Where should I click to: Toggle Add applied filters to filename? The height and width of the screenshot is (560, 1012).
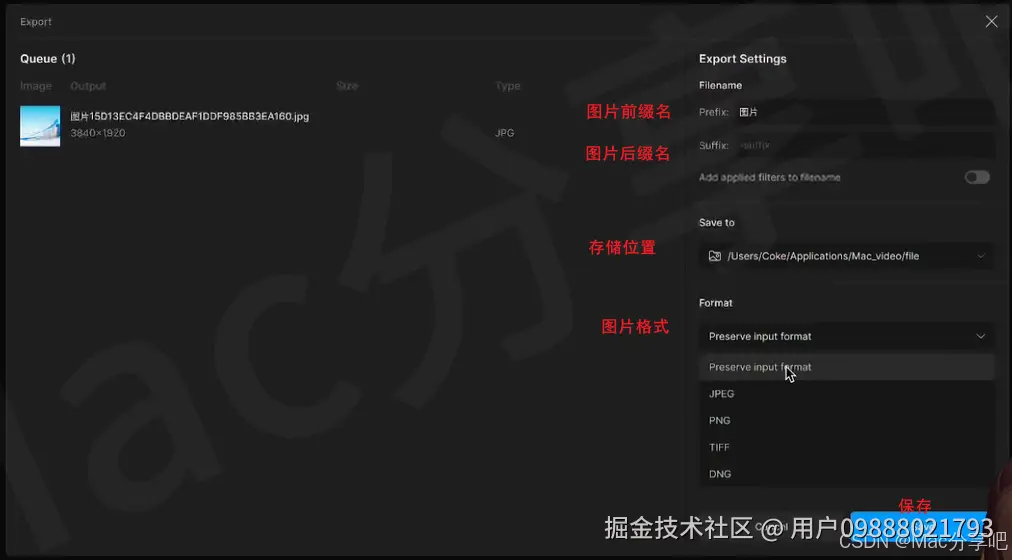coord(977,177)
